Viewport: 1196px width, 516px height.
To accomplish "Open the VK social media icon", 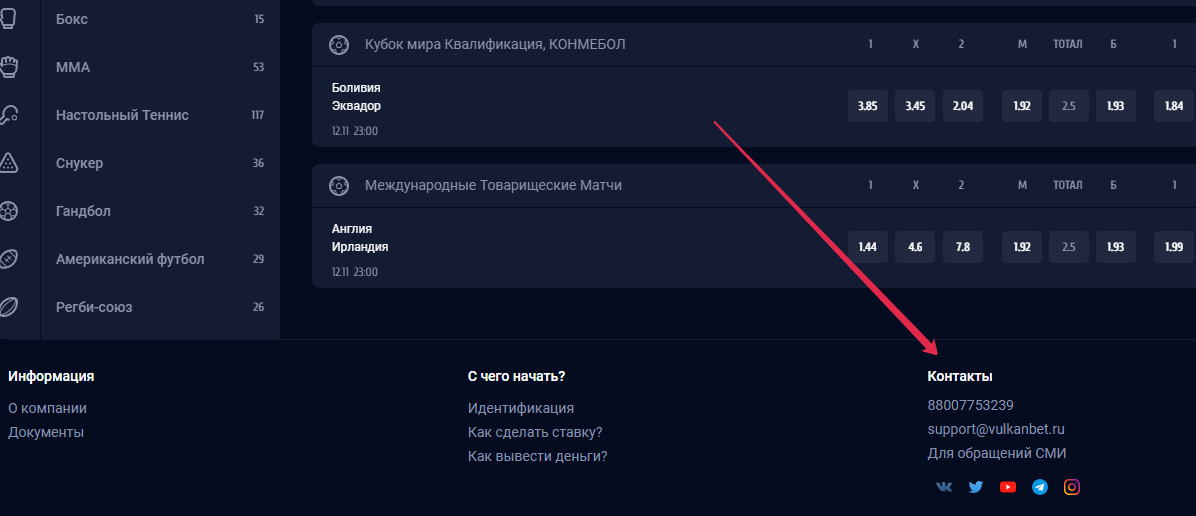I will point(944,487).
